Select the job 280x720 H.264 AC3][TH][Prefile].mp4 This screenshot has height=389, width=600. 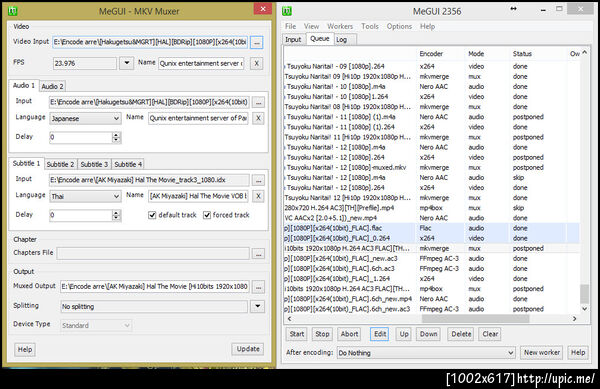432,208
